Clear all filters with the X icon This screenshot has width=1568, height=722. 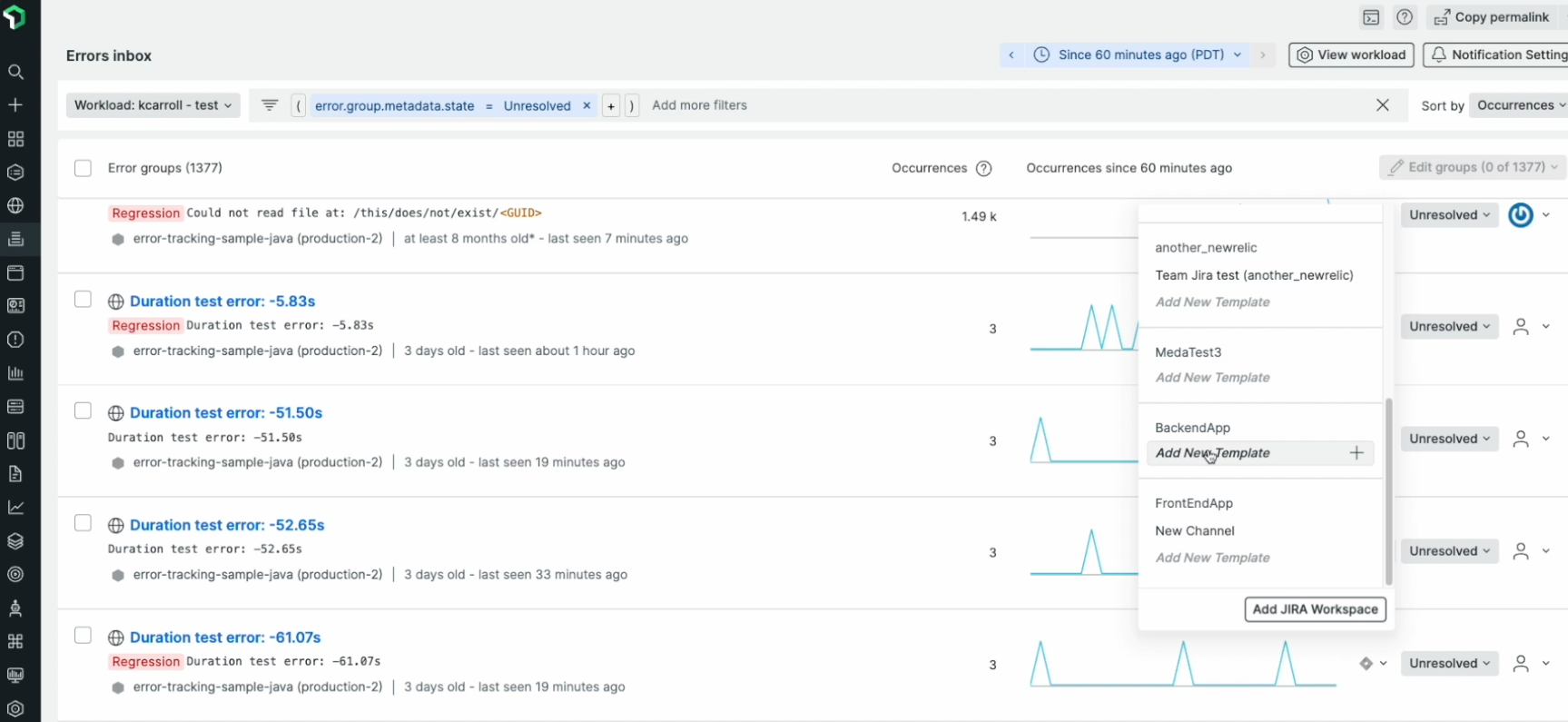click(1382, 105)
